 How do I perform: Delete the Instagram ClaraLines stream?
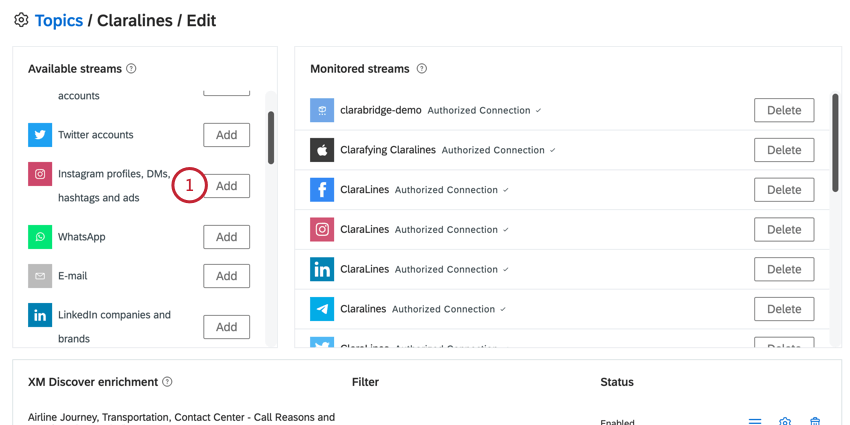click(784, 229)
